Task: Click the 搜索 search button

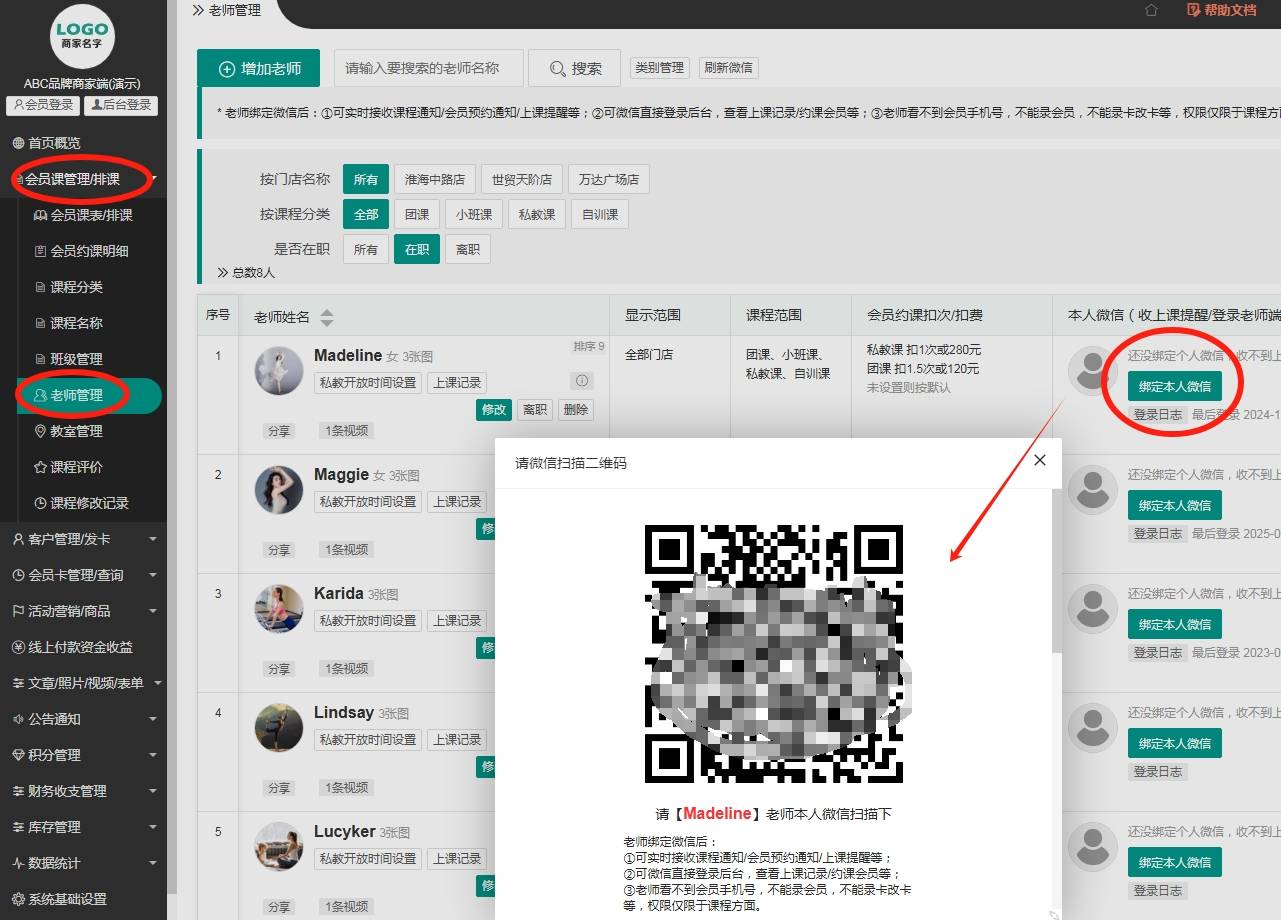Action: (575, 68)
